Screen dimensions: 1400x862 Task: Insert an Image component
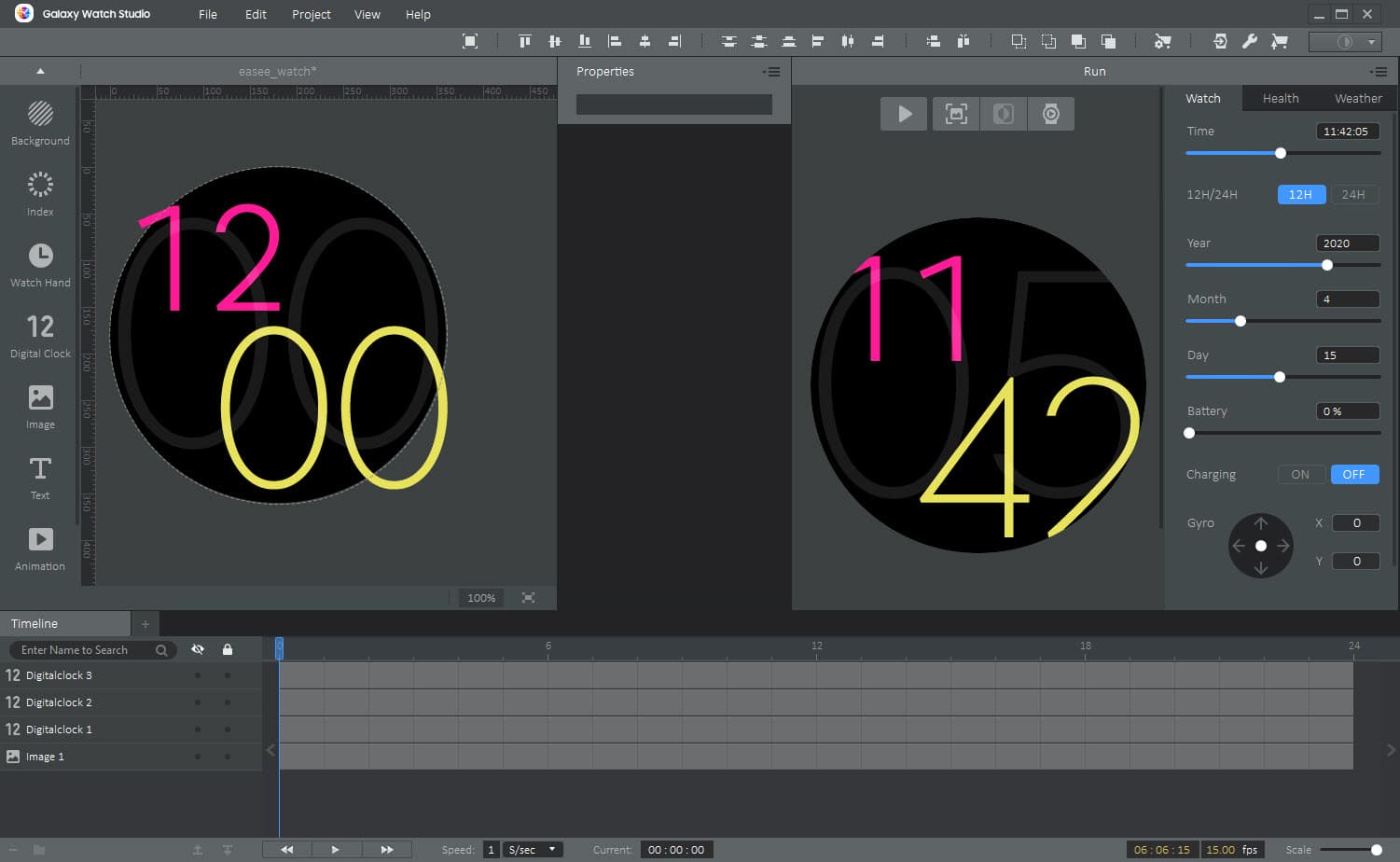click(40, 407)
